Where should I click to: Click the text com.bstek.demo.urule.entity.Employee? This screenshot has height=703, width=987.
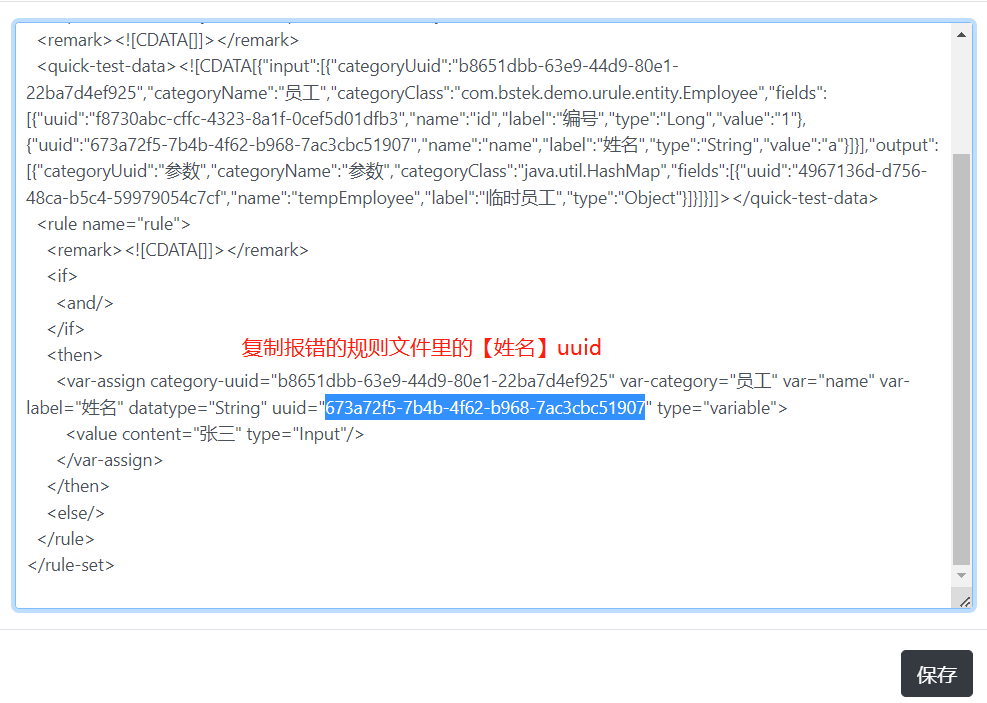[609, 93]
